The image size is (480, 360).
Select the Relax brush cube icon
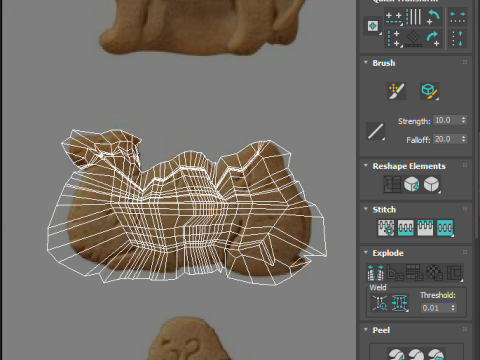click(429, 91)
